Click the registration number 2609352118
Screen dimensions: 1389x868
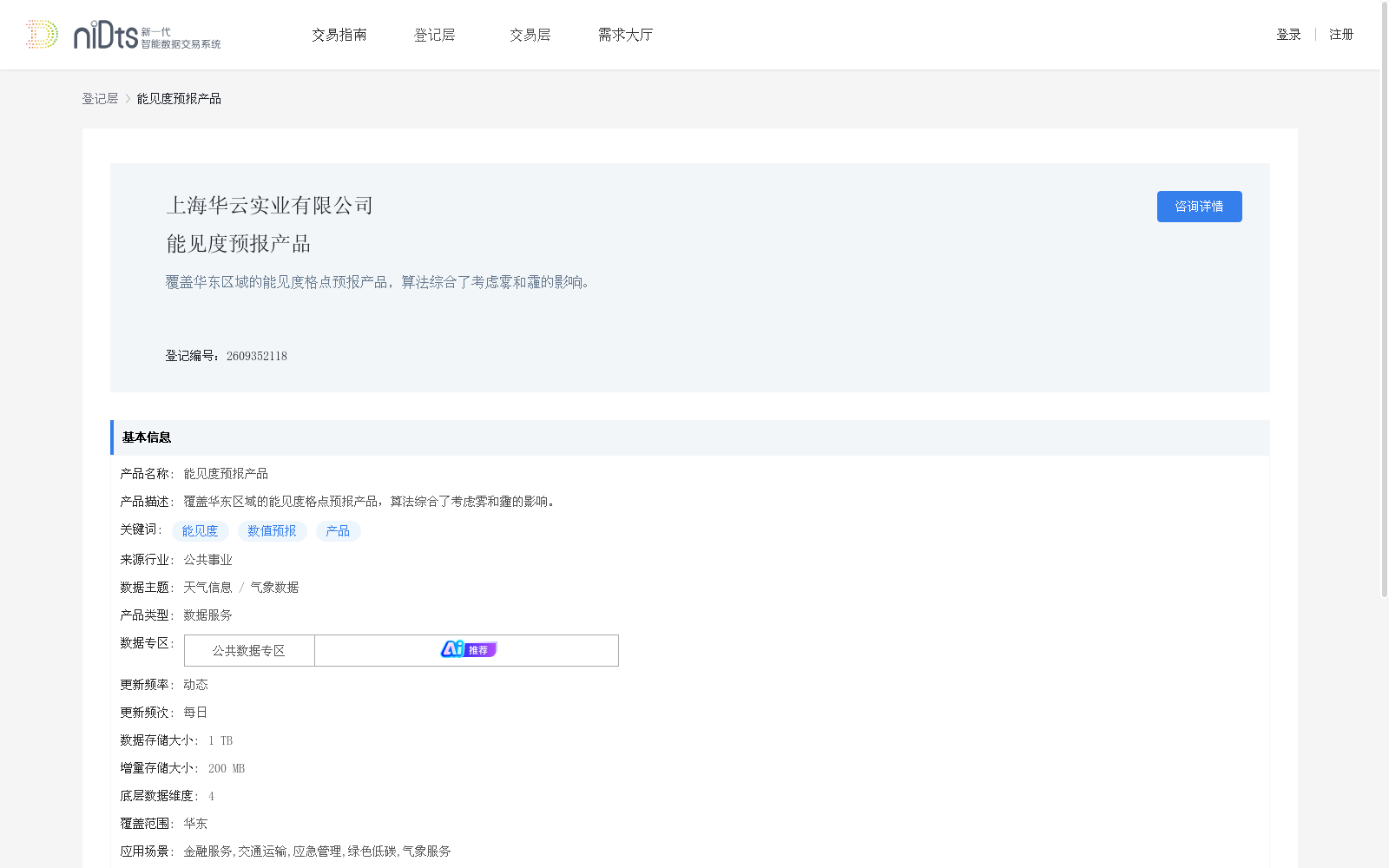[x=256, y=356]
